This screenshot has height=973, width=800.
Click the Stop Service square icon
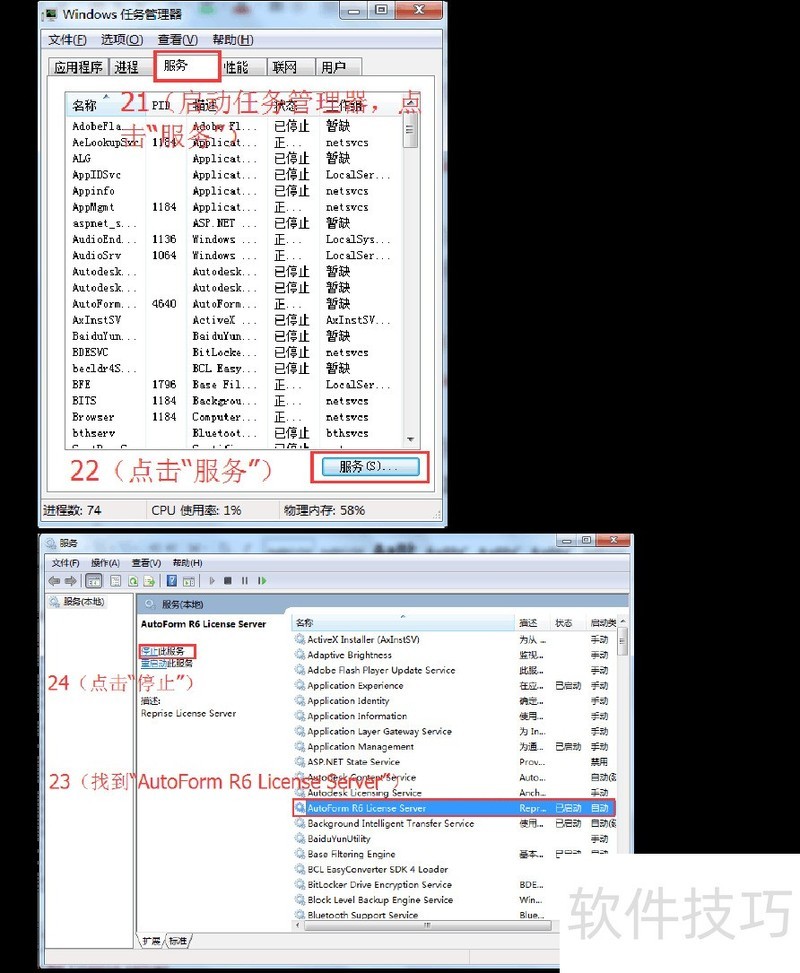click(x=228, y=581)
